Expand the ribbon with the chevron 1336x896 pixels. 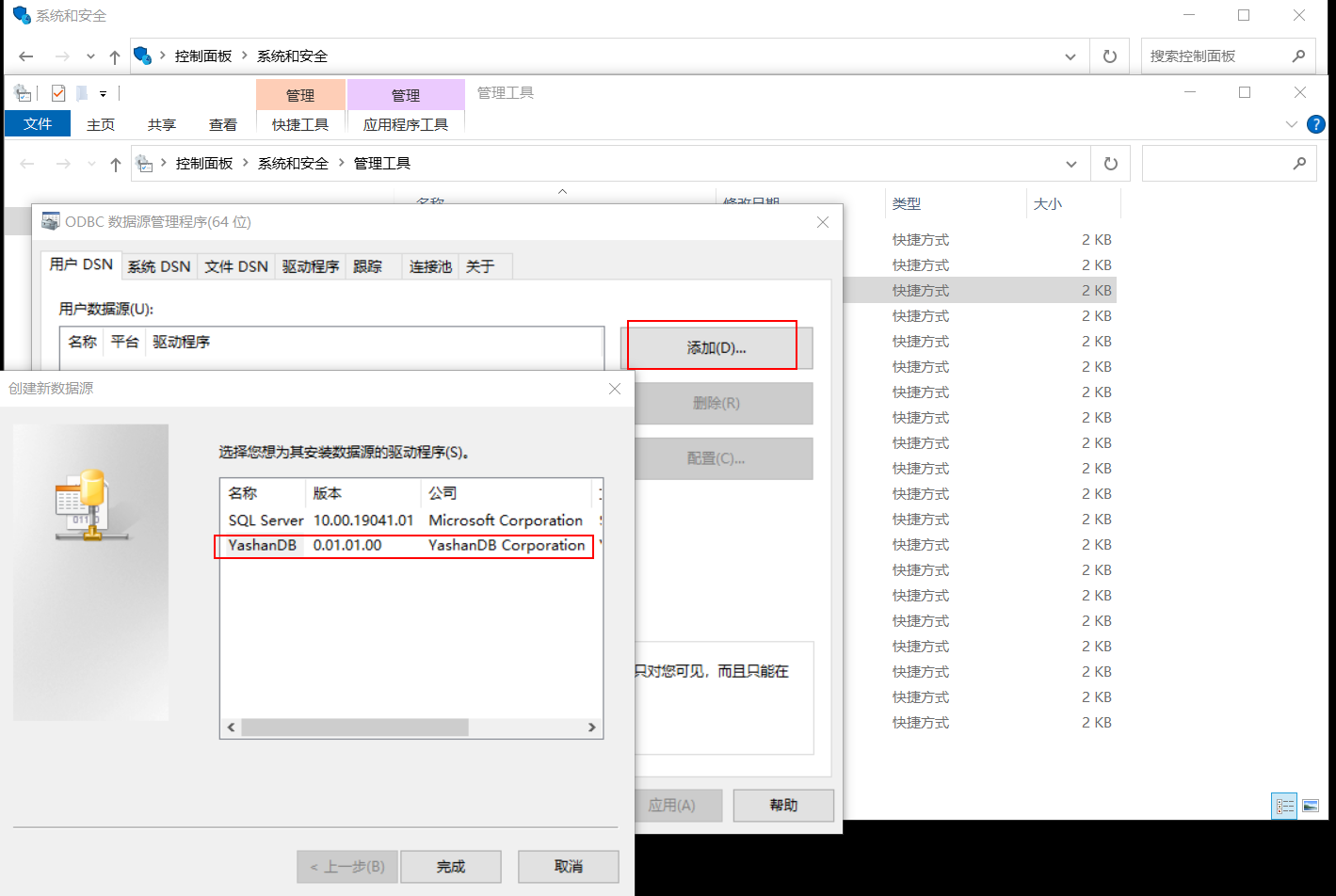[1291, 124]
